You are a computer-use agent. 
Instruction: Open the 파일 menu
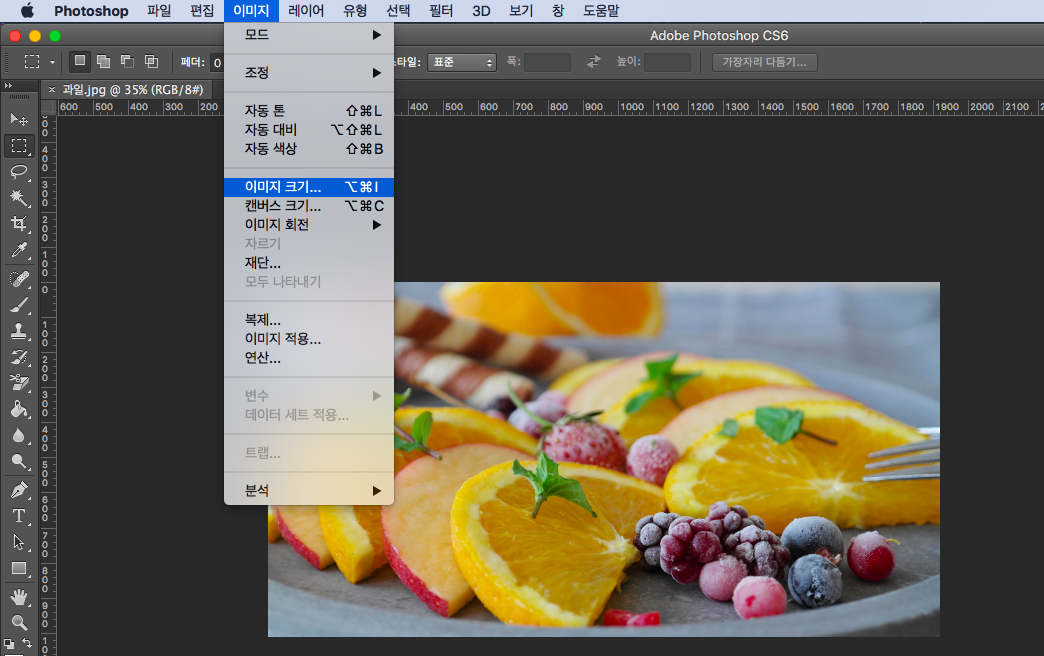pos(159,11)
